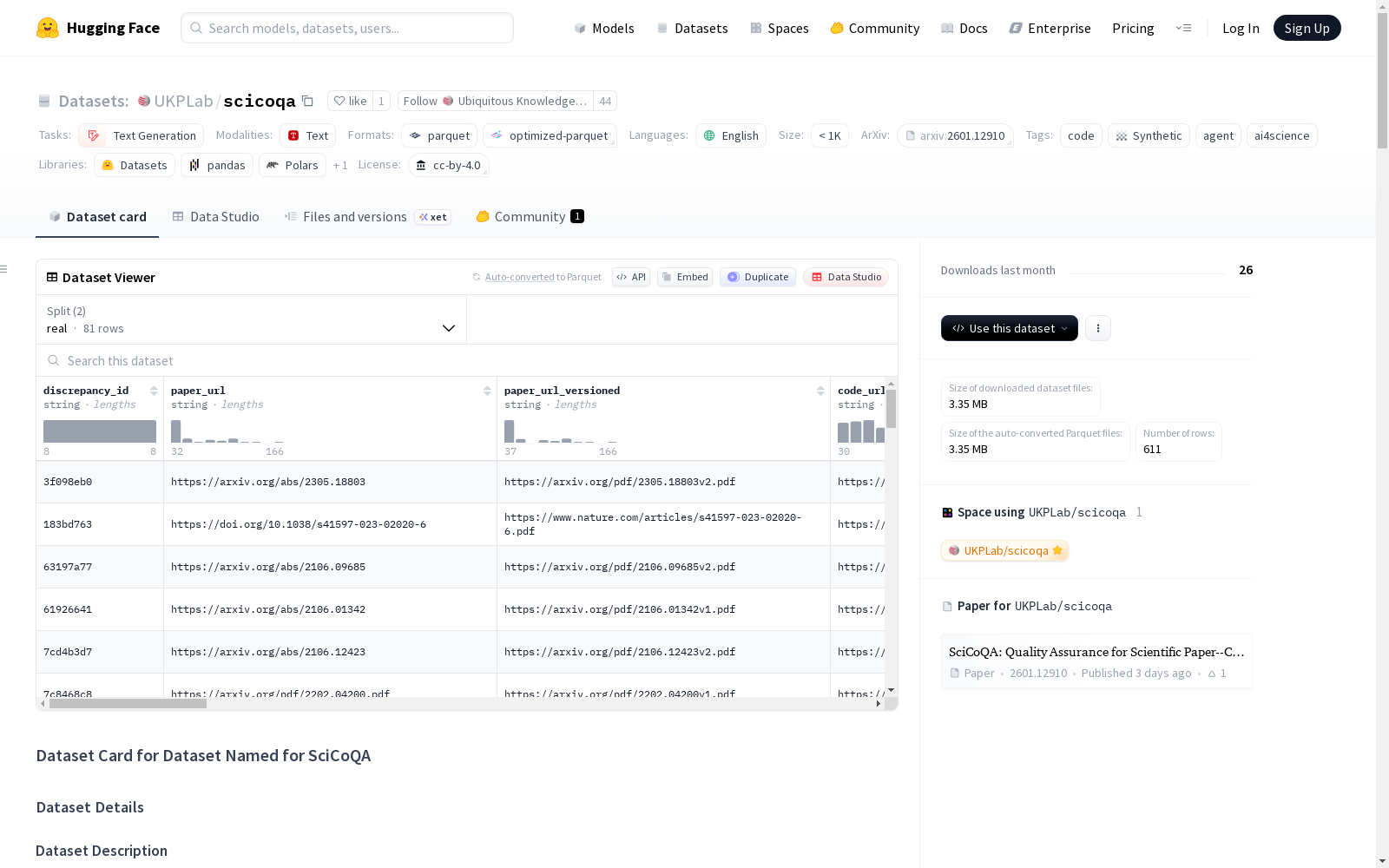The width and height of the screenshot is (1389, 868).
Task: Select the Polars library tag
Action: click(293, 165)
